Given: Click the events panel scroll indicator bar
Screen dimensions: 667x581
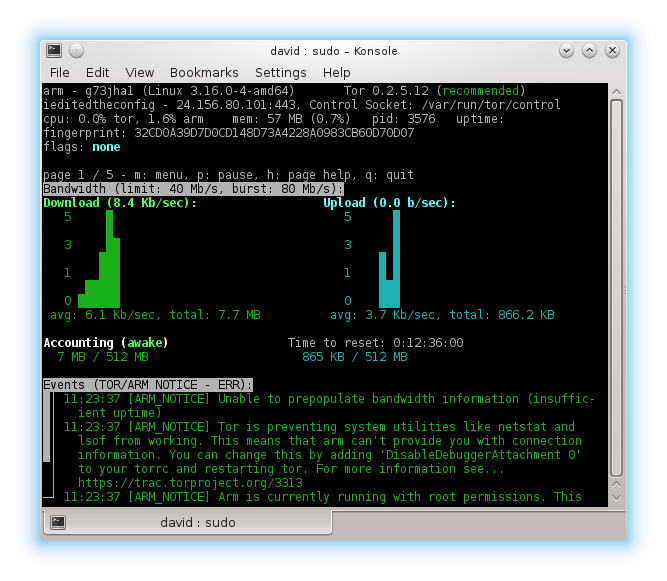Looking at the screenshot, I should 47,427.
